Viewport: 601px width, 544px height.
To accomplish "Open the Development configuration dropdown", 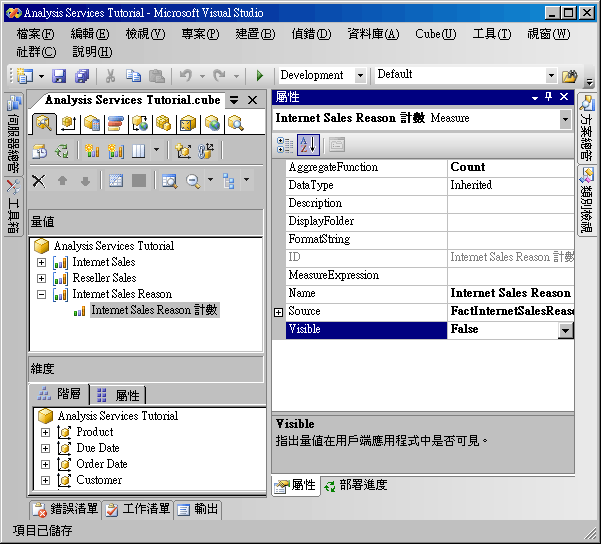I will point(360,75).
